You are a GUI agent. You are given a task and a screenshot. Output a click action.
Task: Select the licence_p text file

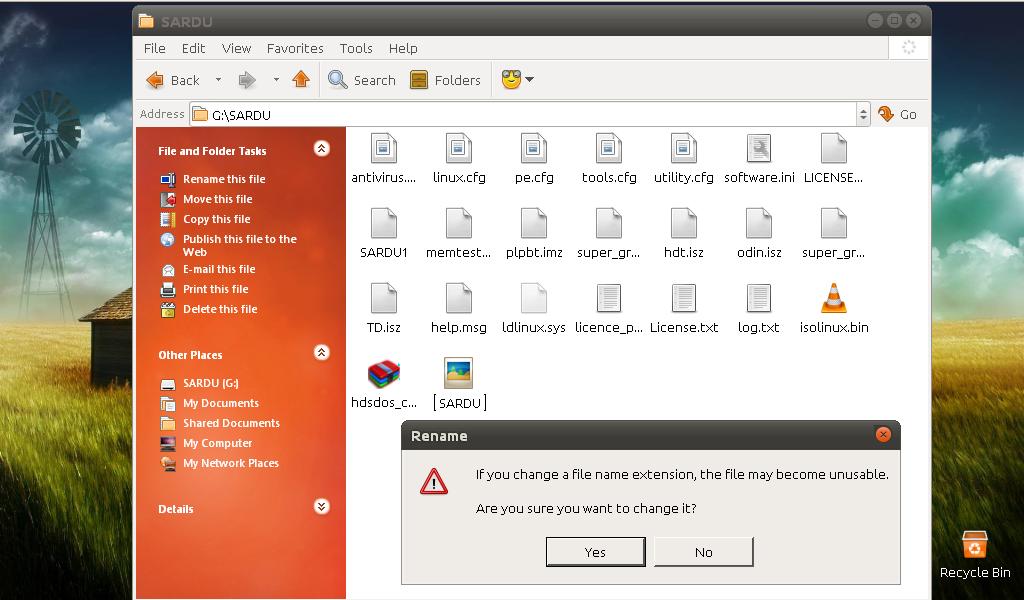609,309
